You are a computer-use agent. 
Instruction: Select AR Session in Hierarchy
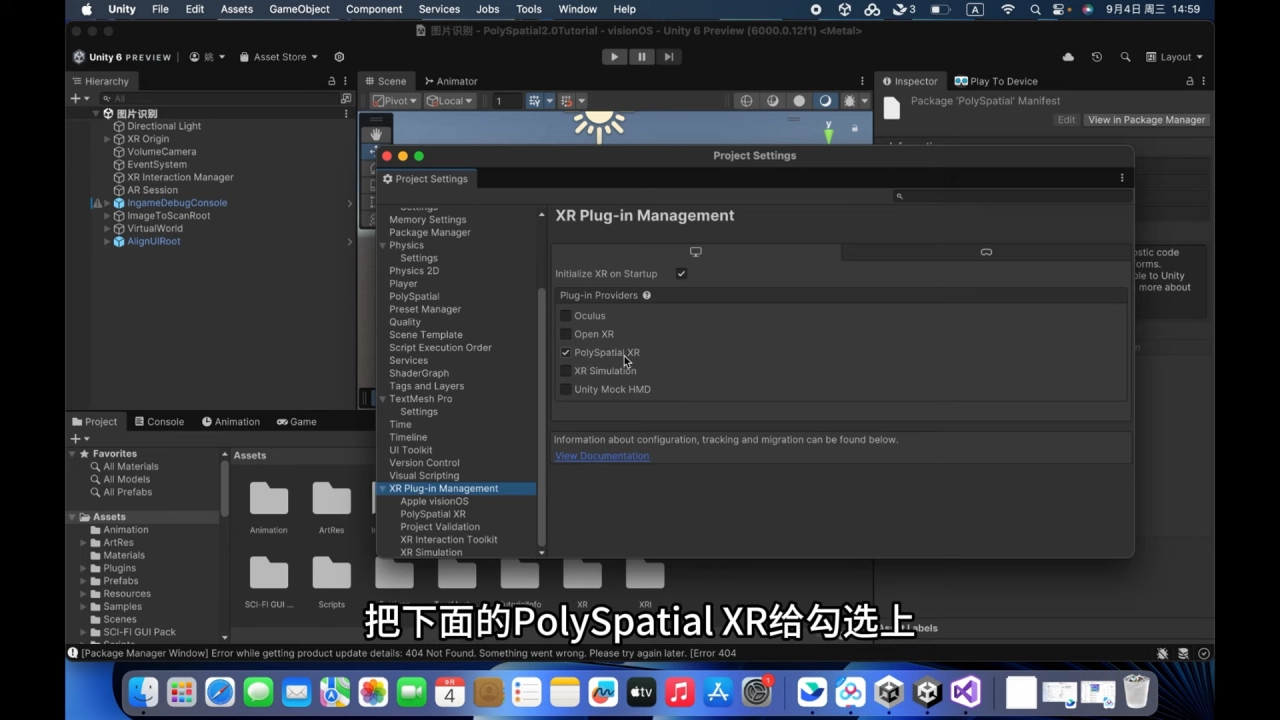[152, 190]
